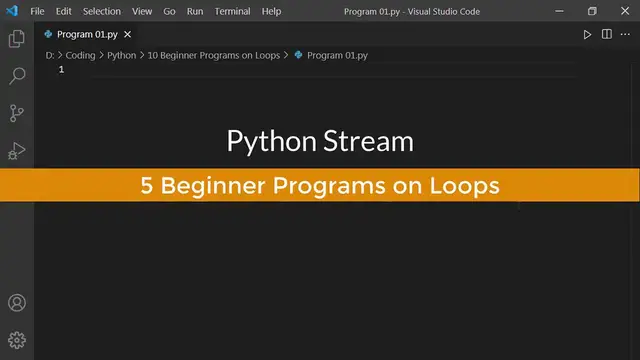Split the editor to the right
The image size is (640, 360).
[607, 34]
